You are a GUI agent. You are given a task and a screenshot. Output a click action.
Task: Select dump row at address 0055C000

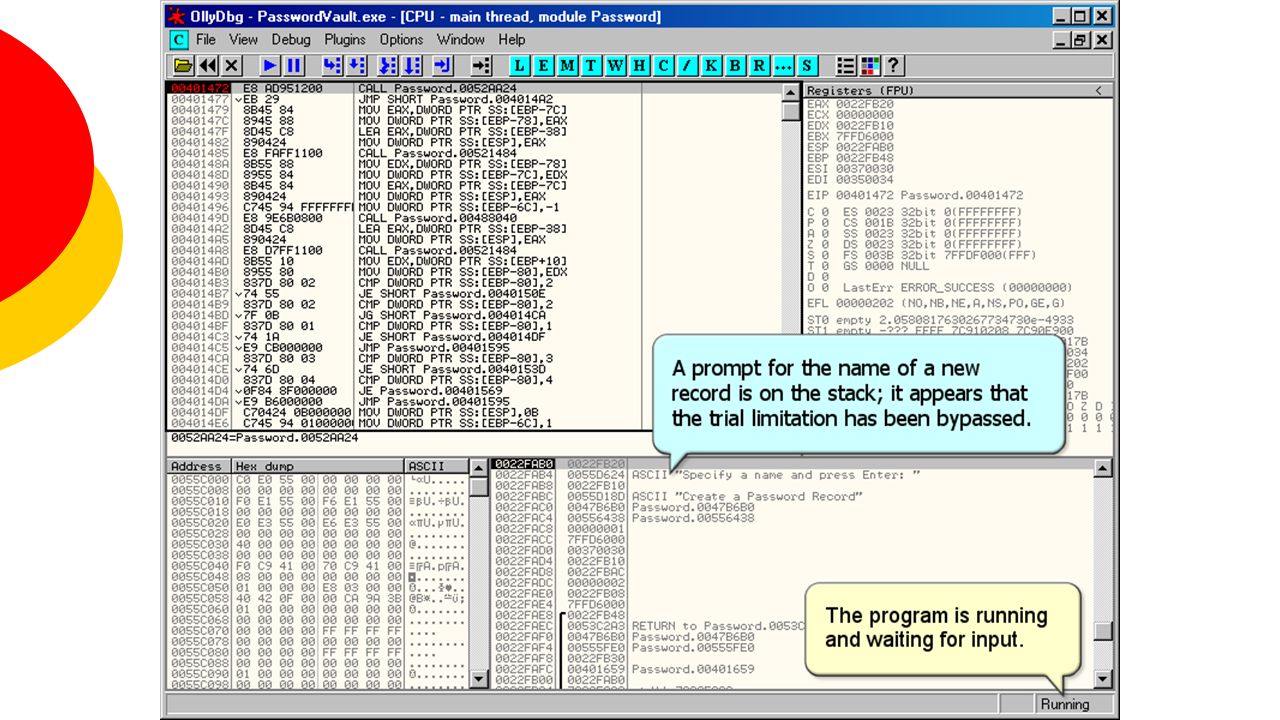pos(318,480)
